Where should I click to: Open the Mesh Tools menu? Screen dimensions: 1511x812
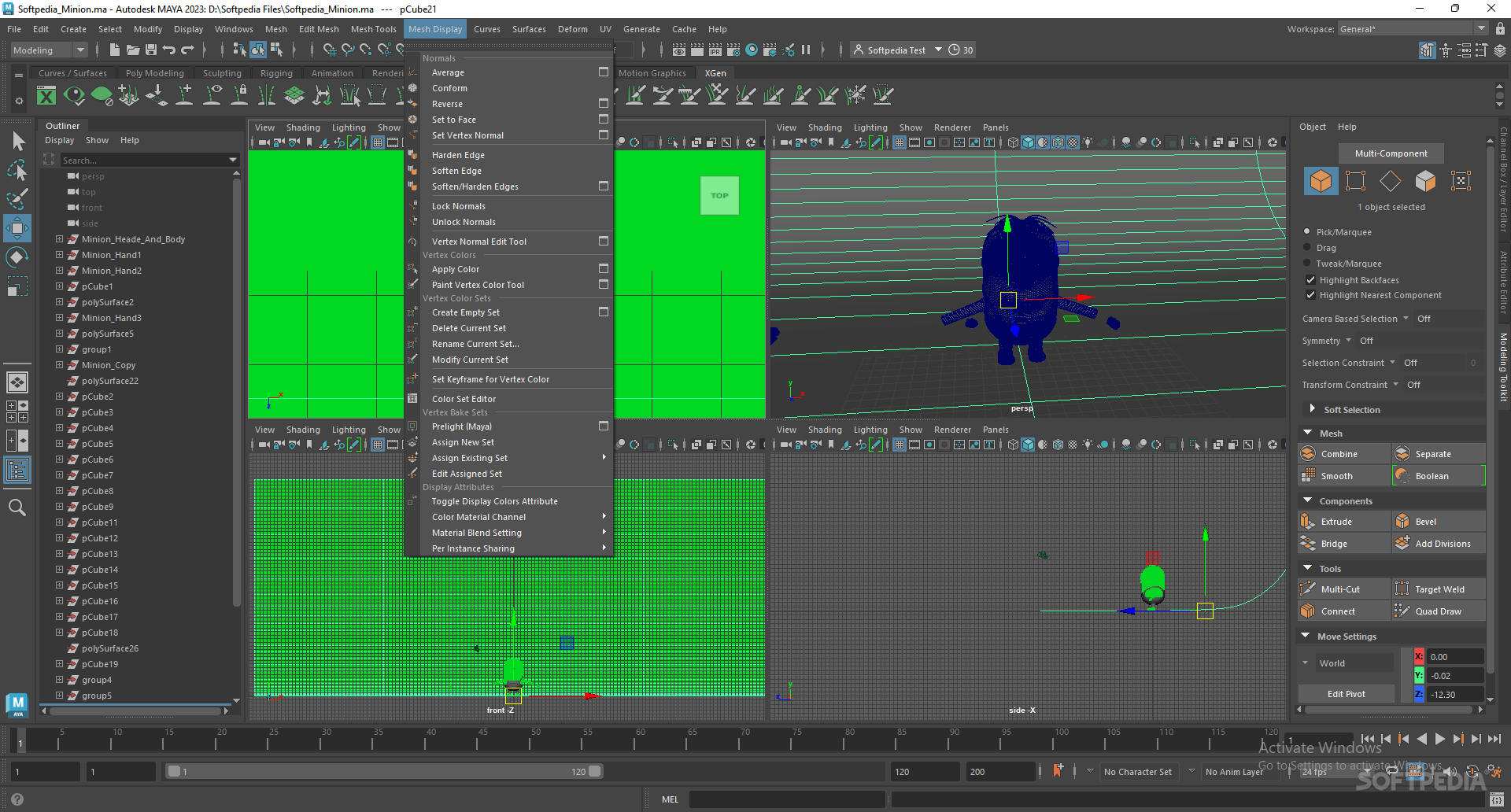pos(373,29)
